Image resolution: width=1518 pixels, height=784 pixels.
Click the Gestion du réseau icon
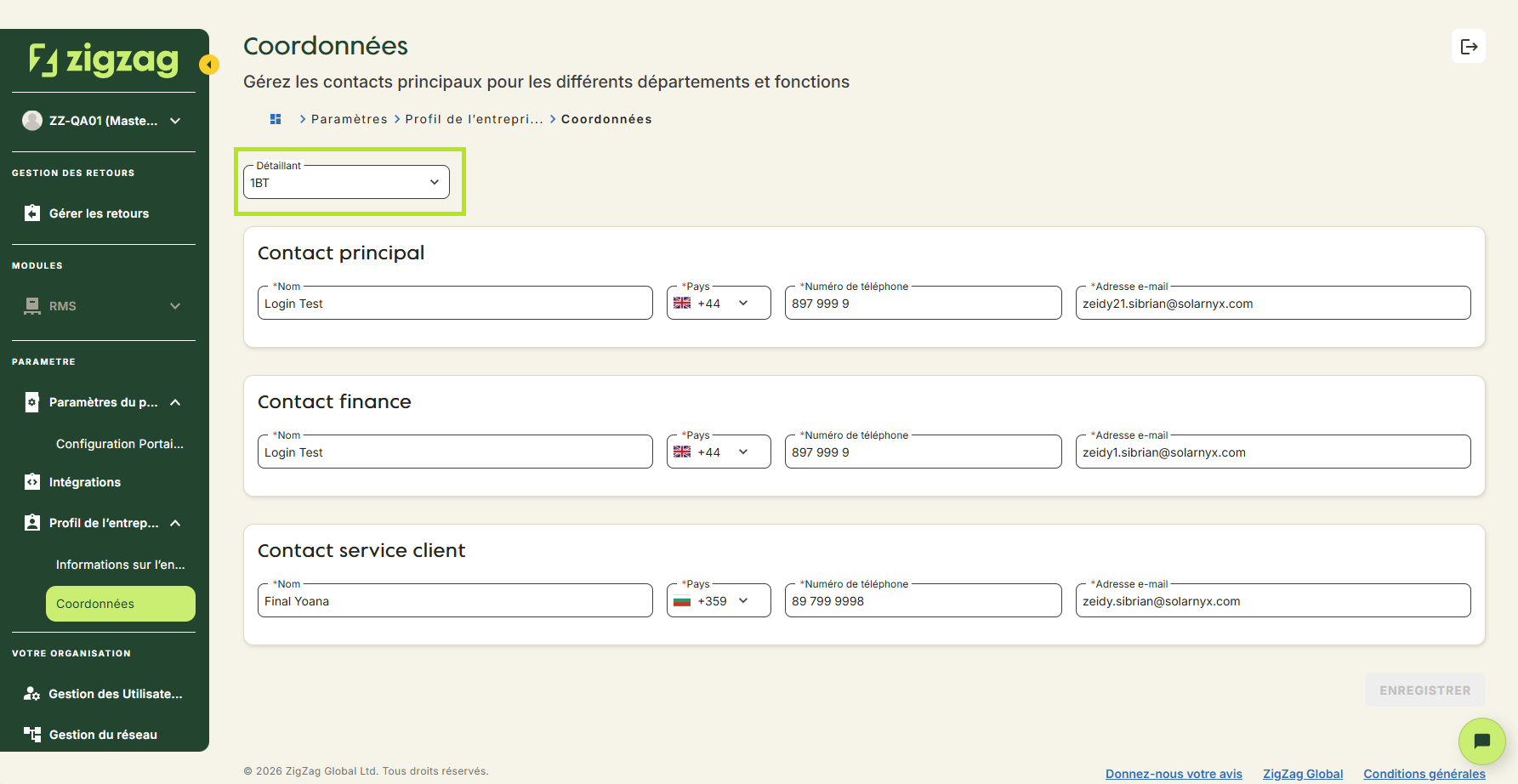[32, 735]
